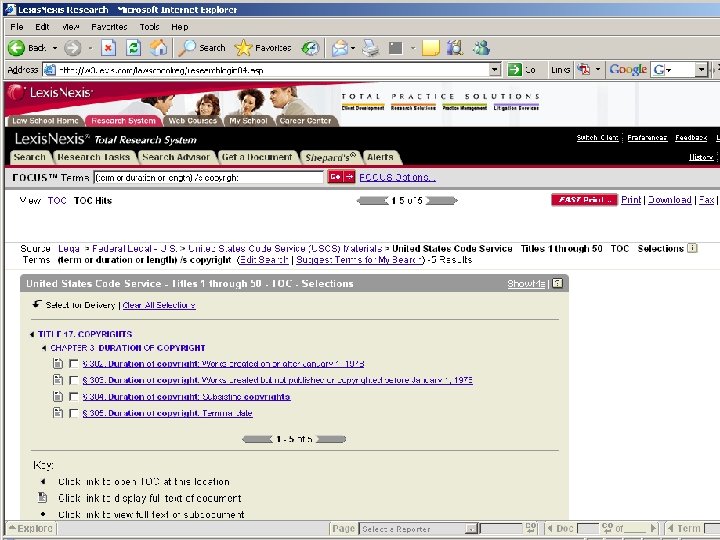This screenshot has width=720, height=540.
Task: Click into the FOCUS Terms input field
Action: point(209,177)
